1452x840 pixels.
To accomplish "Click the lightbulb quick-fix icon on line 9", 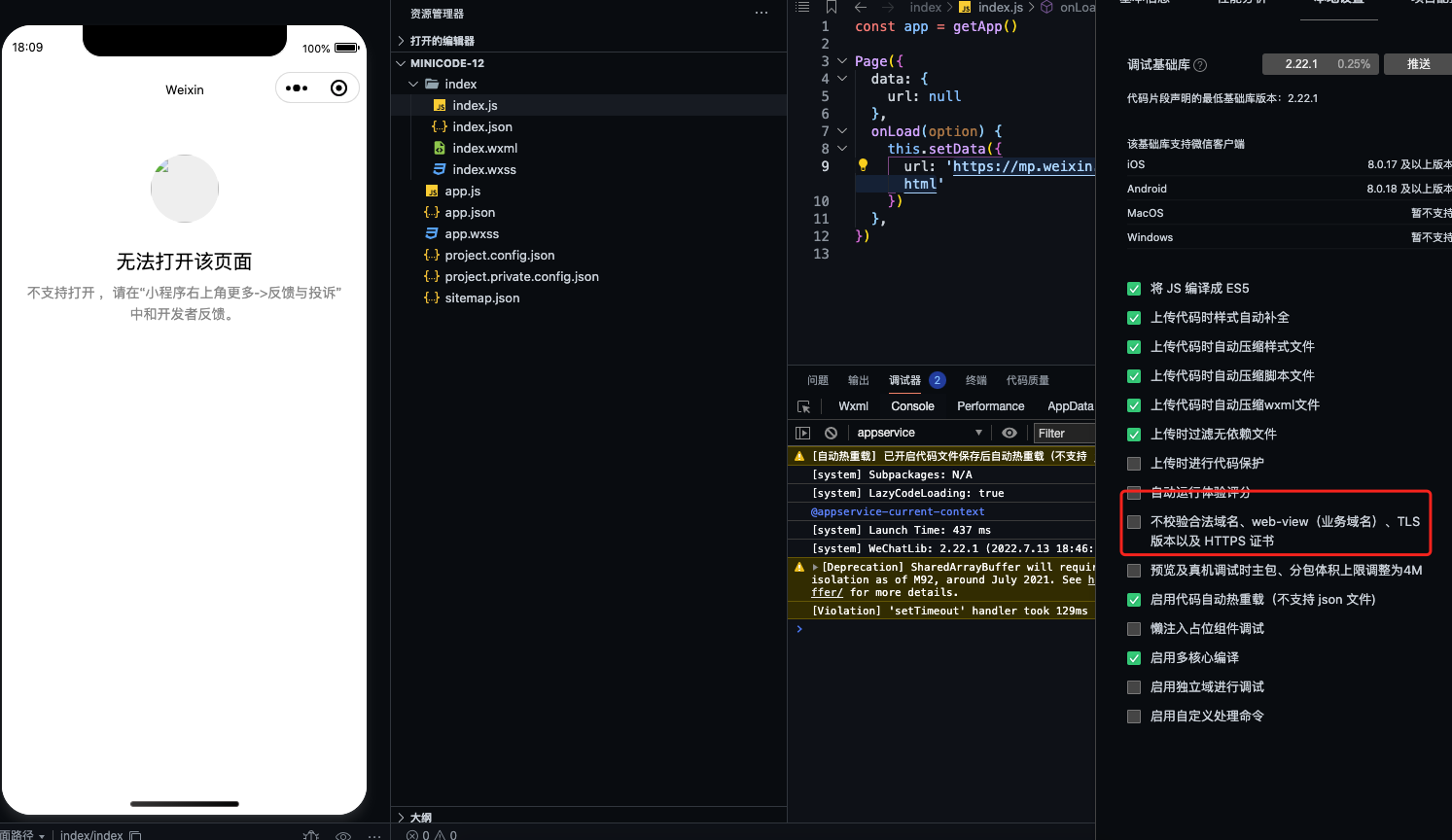I will 863,165.
